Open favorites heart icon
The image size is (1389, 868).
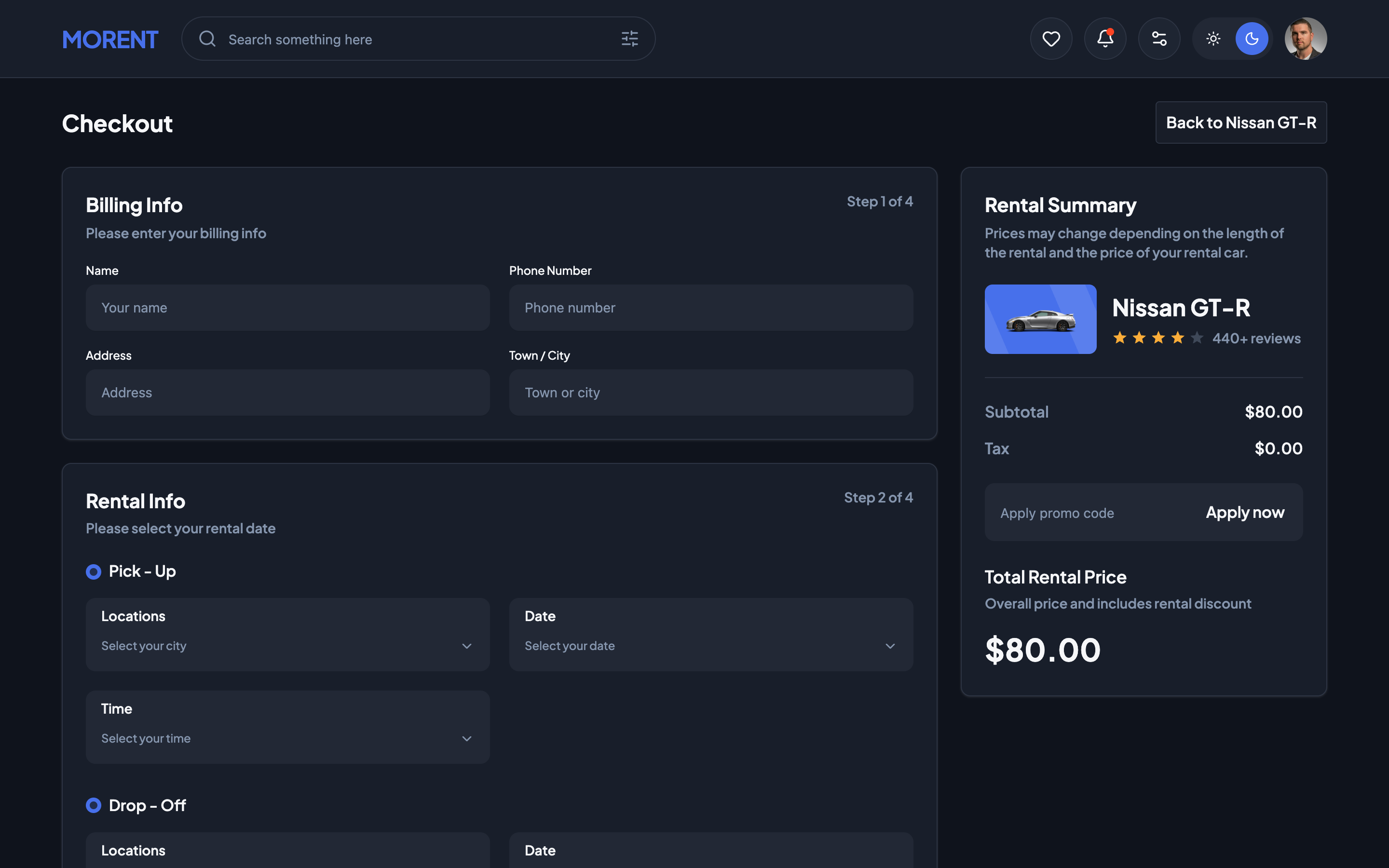(1051, 39)
